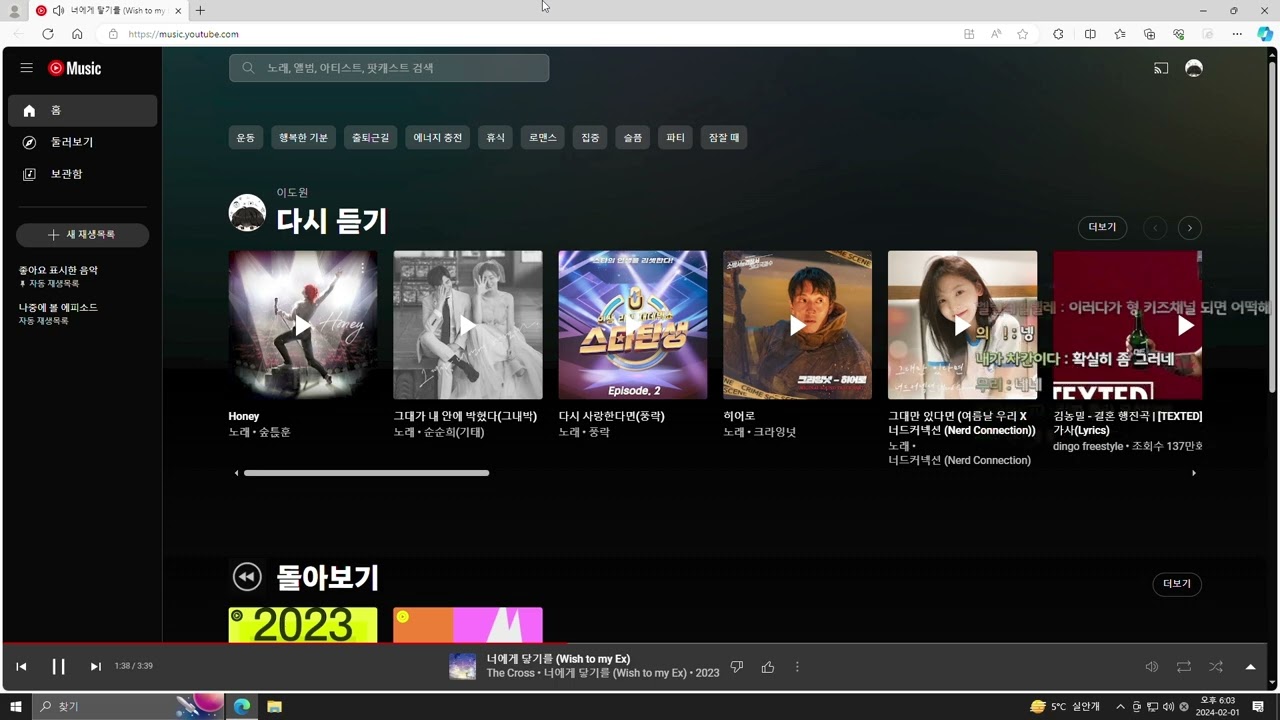This screenshot has width=1280, height=720.
Task: Focus the song search field
Action: [389, 68]
